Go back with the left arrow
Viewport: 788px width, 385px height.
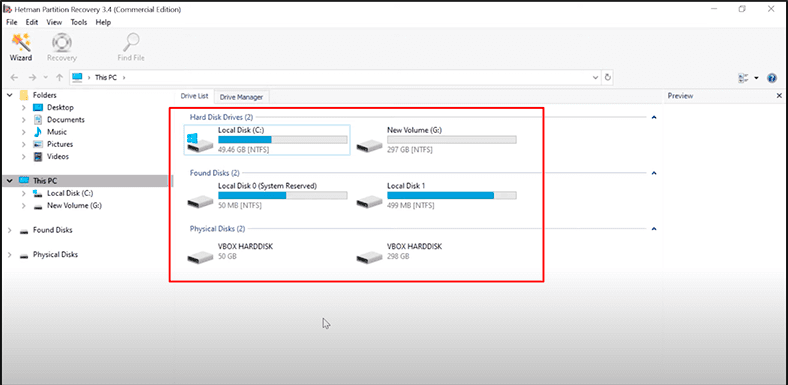tap(14, 77)
